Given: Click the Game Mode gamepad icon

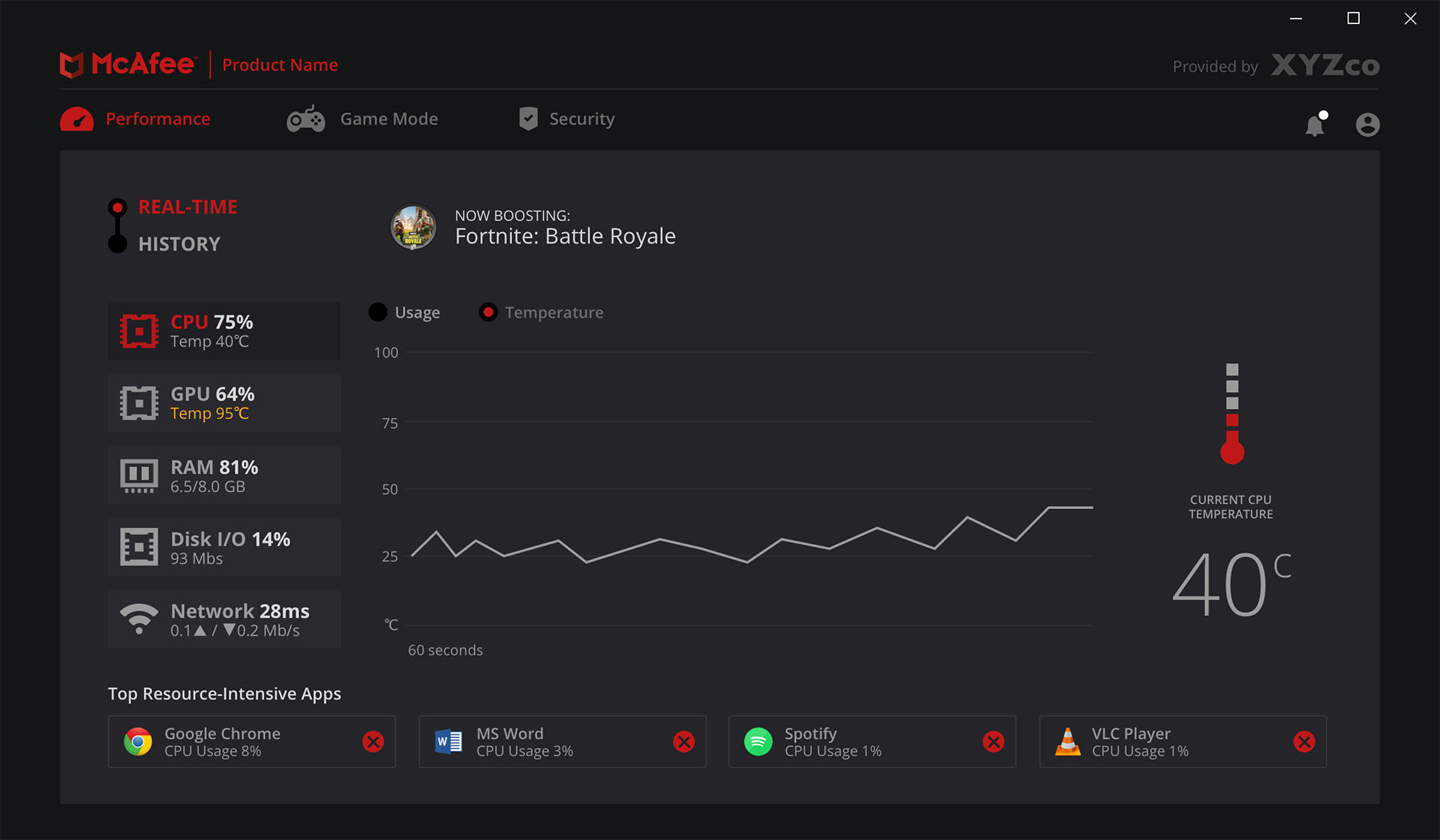Looking at the screenshot, I should 306,119.
